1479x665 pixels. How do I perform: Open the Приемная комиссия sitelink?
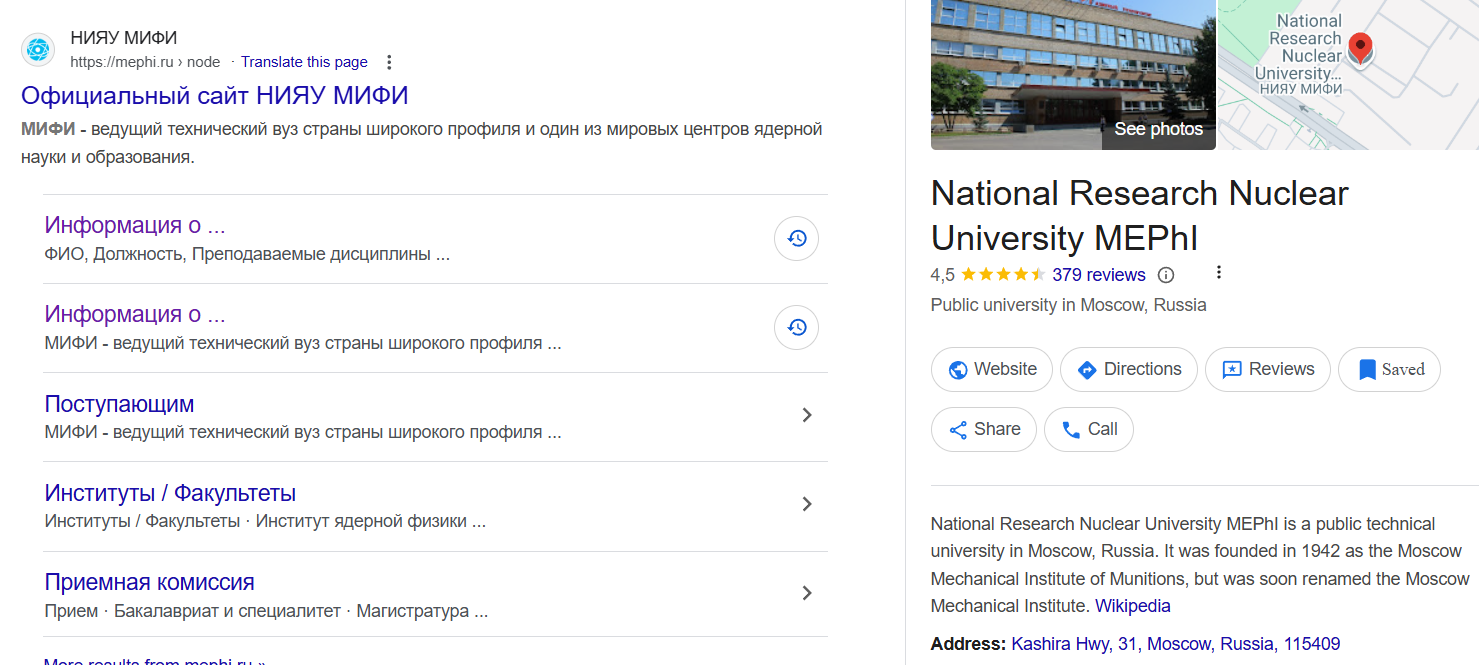pyautogui.click(x=150, y=582)
